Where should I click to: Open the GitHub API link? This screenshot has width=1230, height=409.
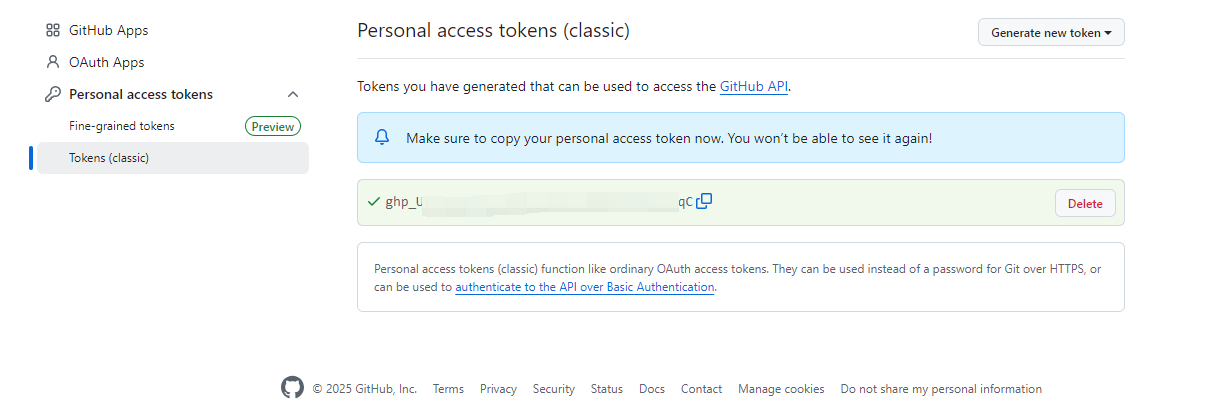[x=754, y=86]
